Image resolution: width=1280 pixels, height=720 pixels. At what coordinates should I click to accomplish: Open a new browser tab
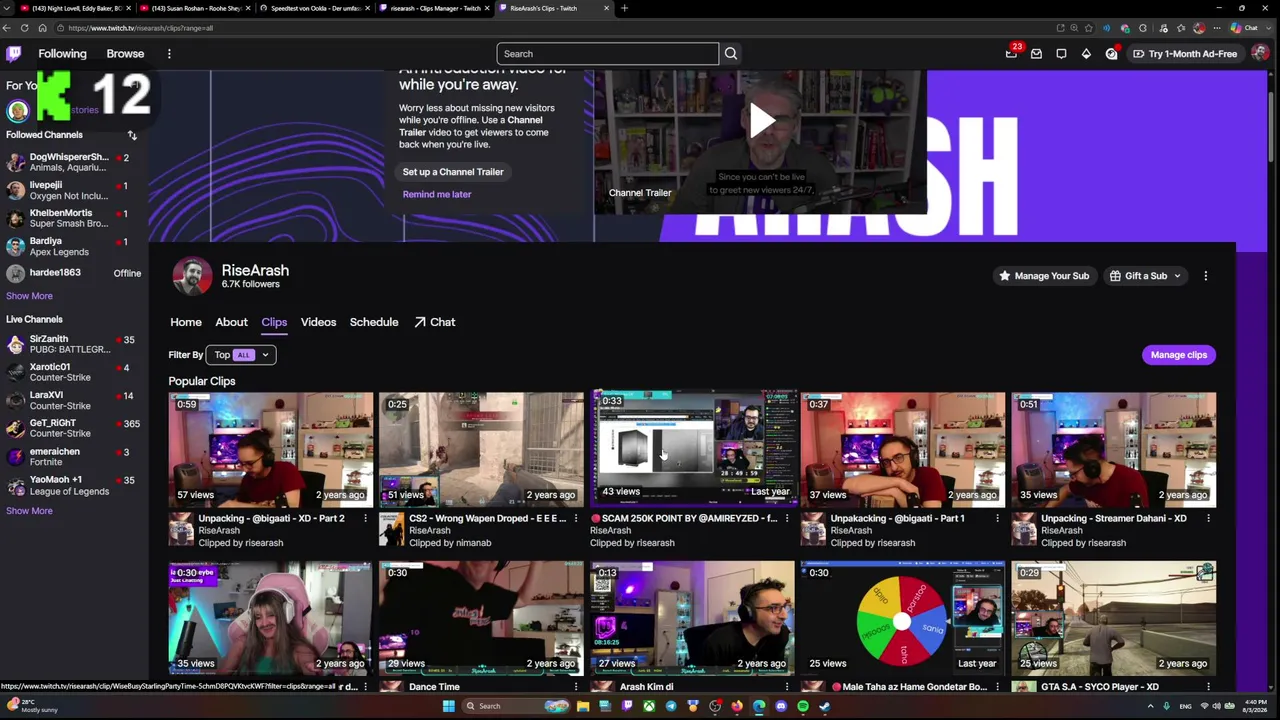(624, 8)
